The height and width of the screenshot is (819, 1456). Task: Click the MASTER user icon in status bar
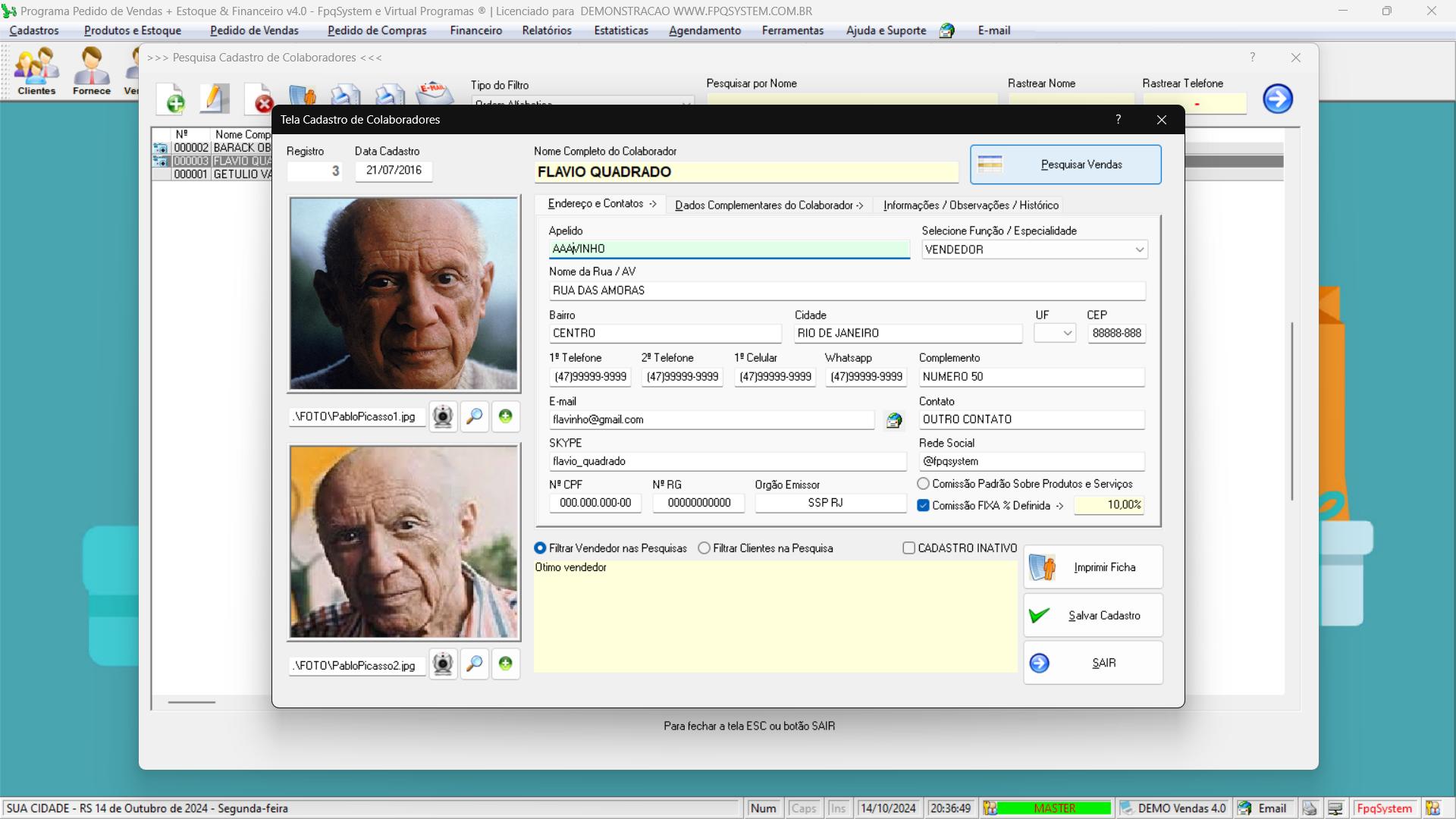click(990, 808)
